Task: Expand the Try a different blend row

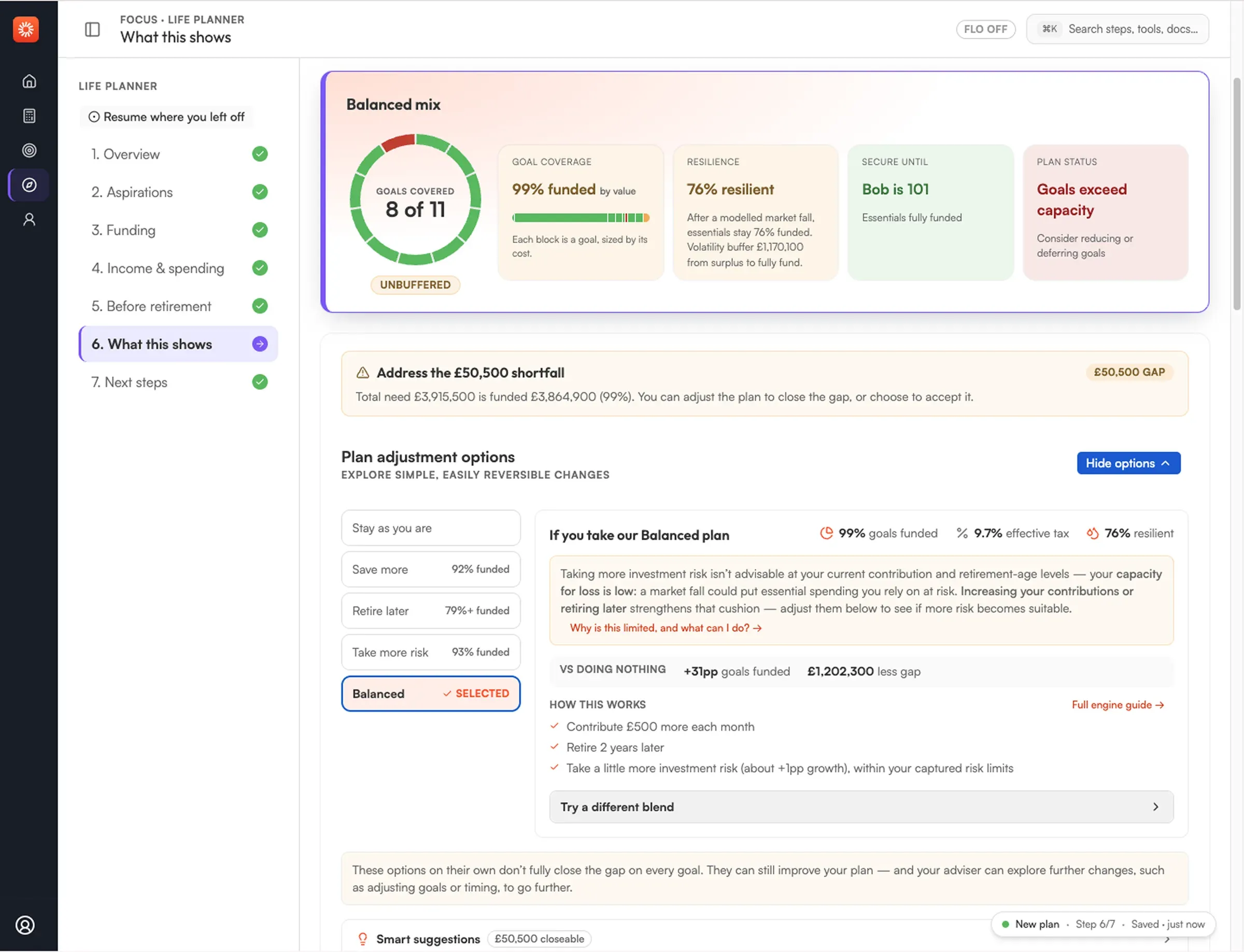Action: (x=861, y=806)
